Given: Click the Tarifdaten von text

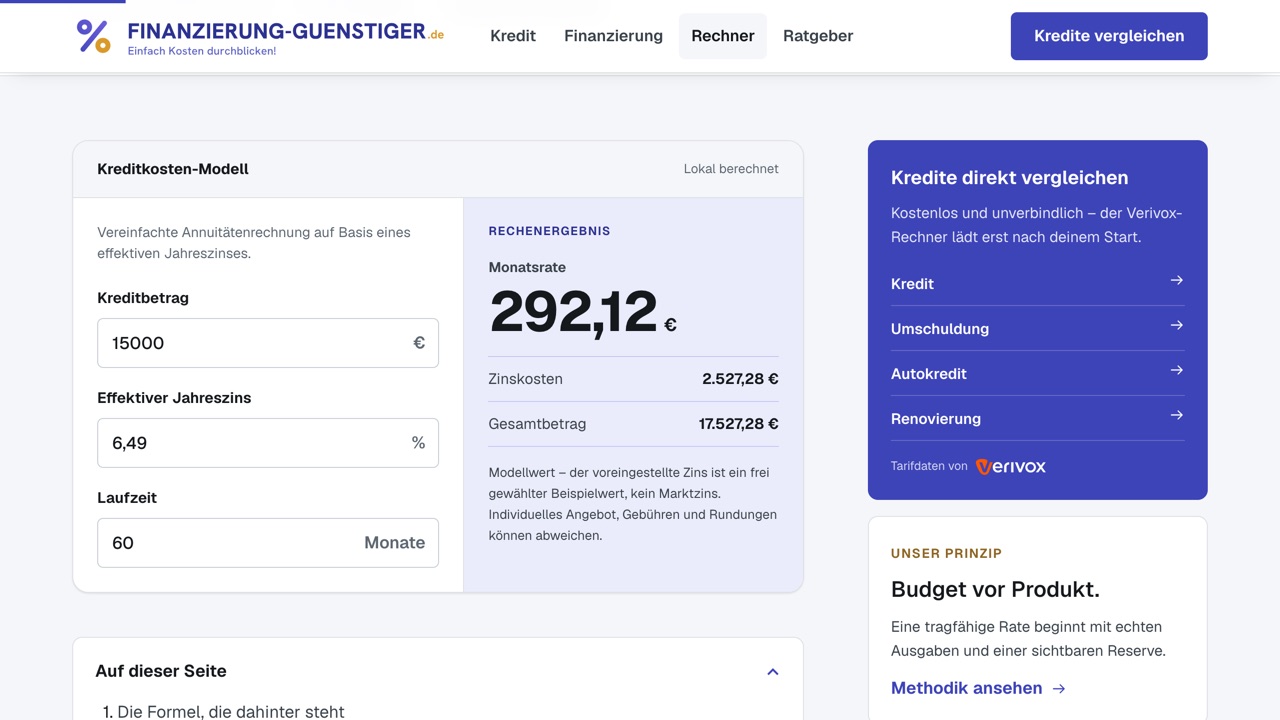Looking at the screenshot, I should click(x=929, y=466).
